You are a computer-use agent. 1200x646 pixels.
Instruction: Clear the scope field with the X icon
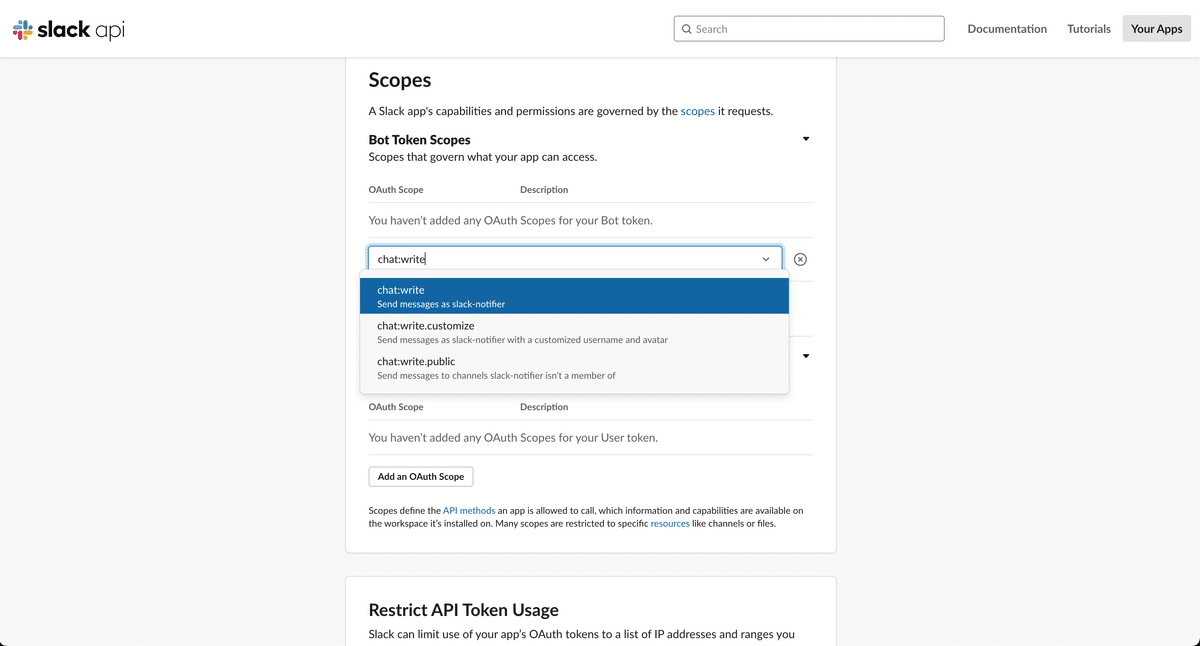800,259
